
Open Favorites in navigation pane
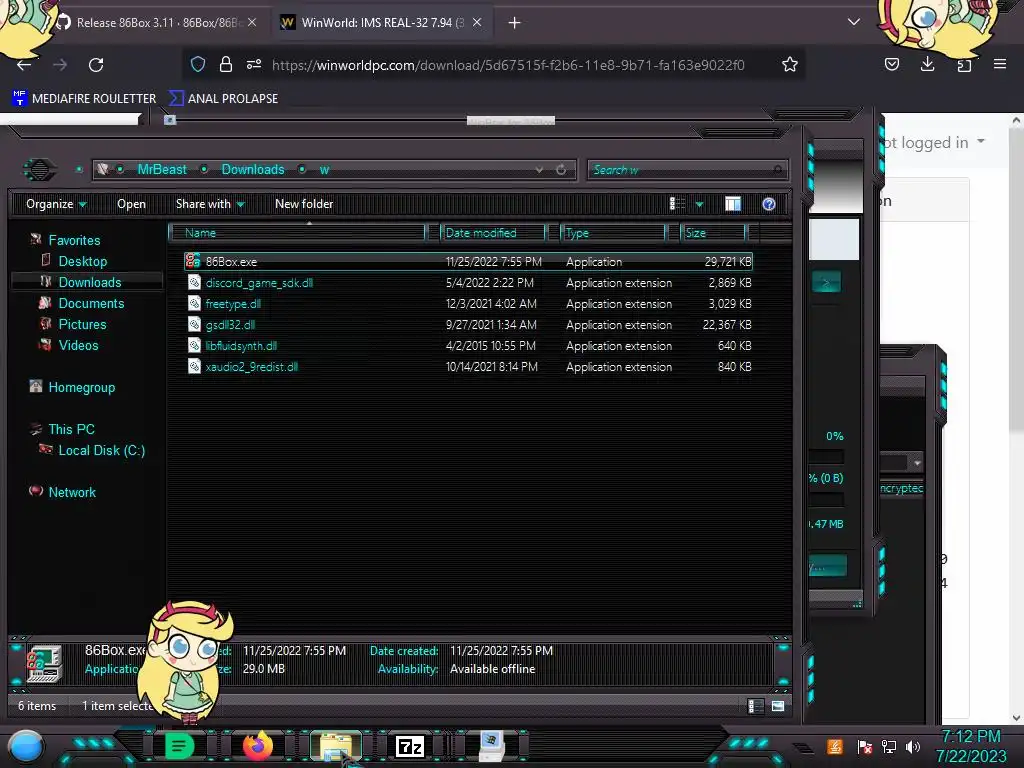coord(74,240)
